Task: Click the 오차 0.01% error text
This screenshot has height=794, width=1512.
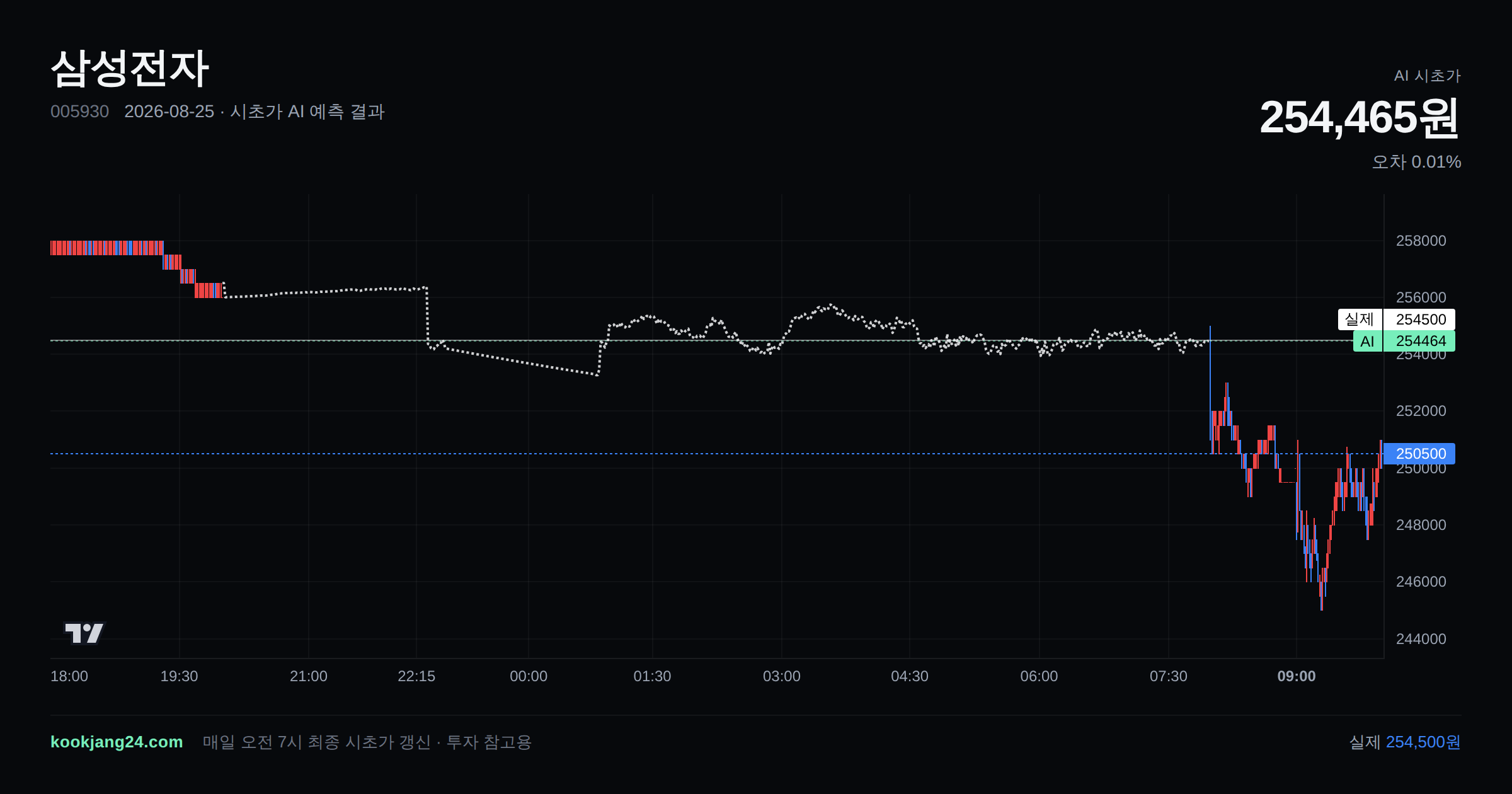Action: click(1416, 162)
